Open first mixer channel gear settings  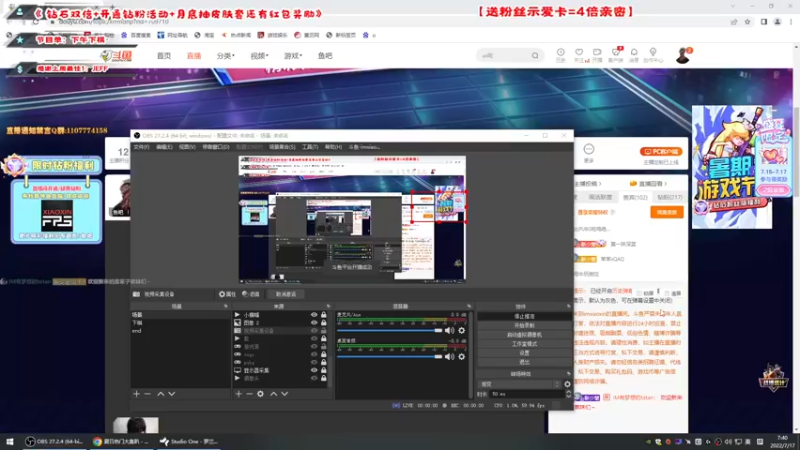point(462,331)
